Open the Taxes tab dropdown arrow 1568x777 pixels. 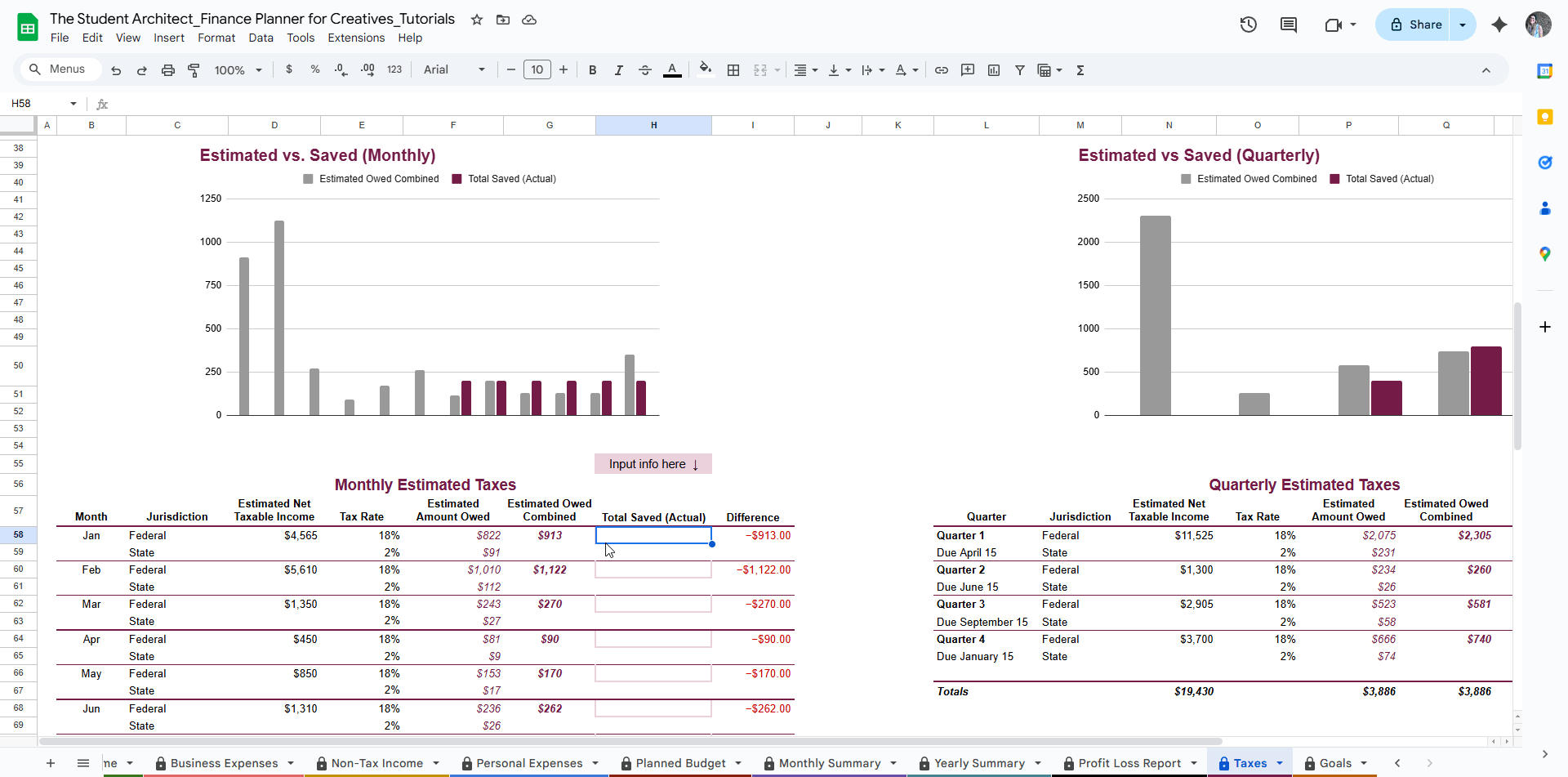[x=1280, y=763]
